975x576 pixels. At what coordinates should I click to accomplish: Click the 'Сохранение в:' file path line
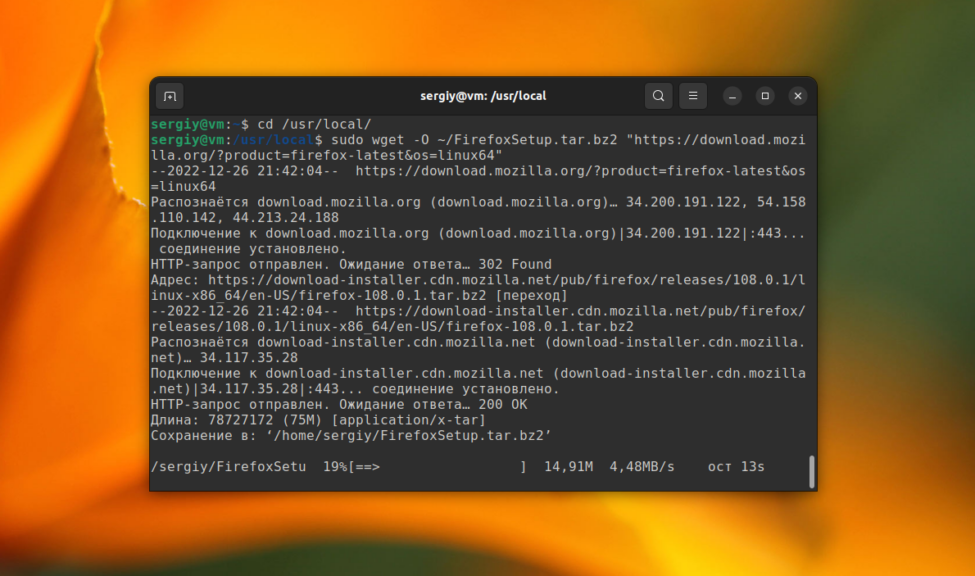[351, 435]
